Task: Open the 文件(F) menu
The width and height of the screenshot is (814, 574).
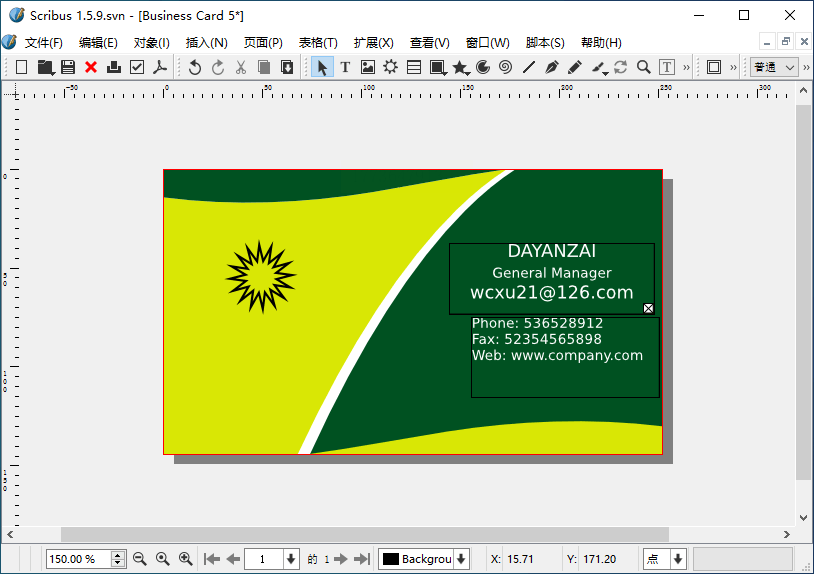Action: pyautogui.click(x=43, y=43)
